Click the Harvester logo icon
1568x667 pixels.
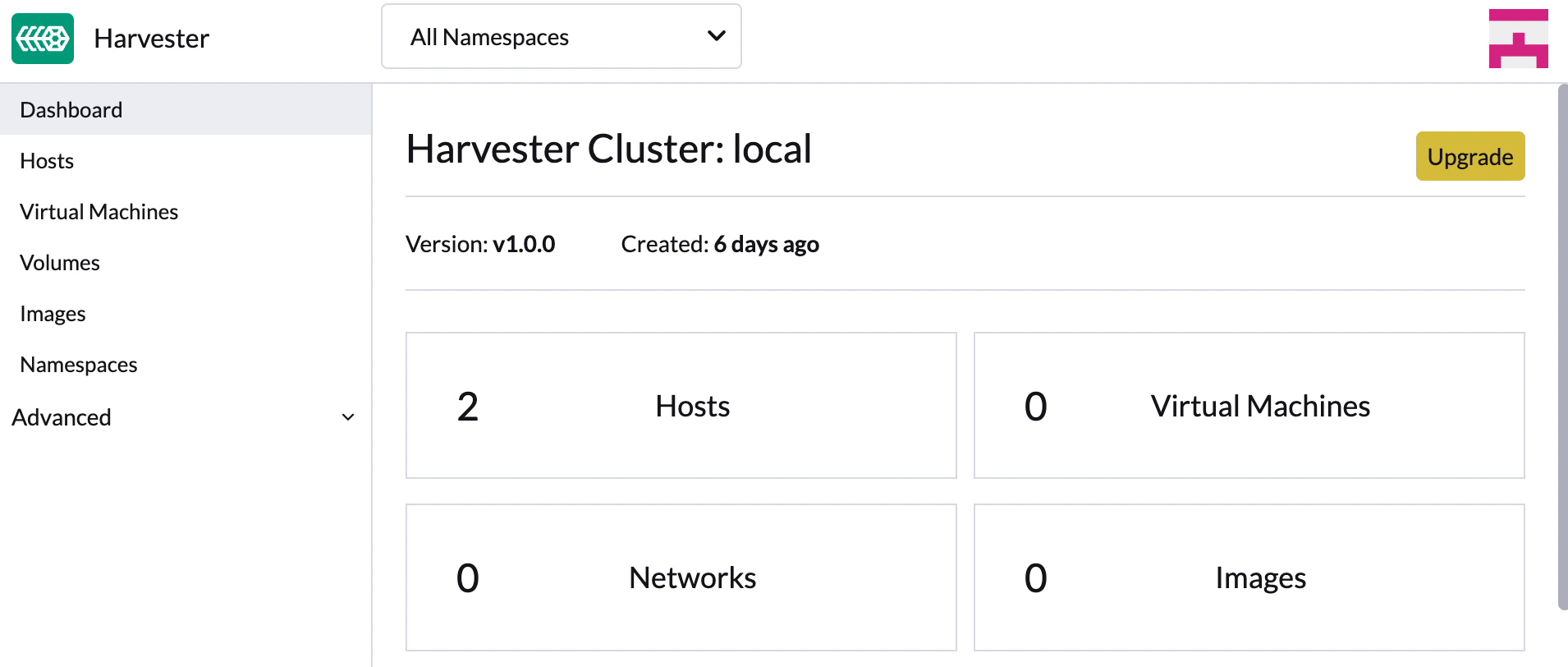[43, 39]
